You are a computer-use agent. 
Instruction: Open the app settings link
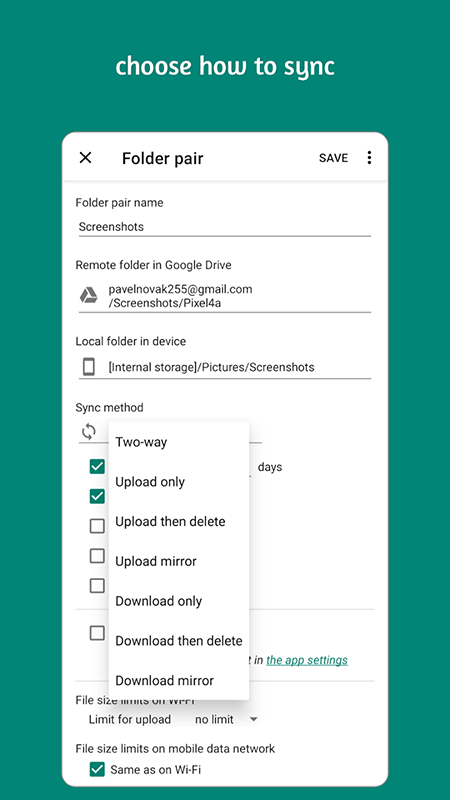pos(307,660)
